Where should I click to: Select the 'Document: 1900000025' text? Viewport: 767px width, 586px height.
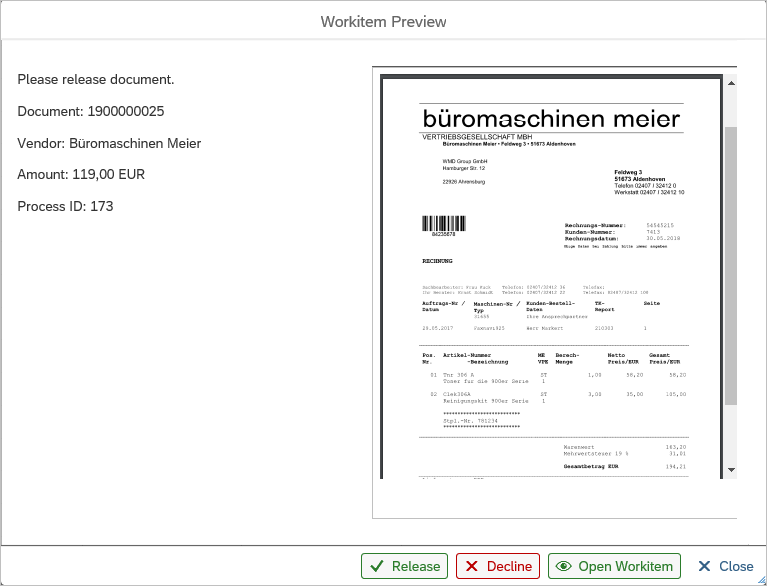pos(90,111)
